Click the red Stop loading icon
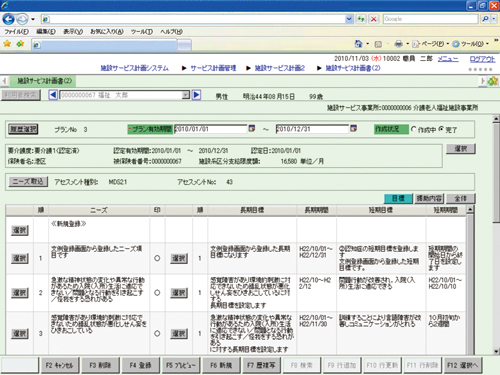 point(374,19)
